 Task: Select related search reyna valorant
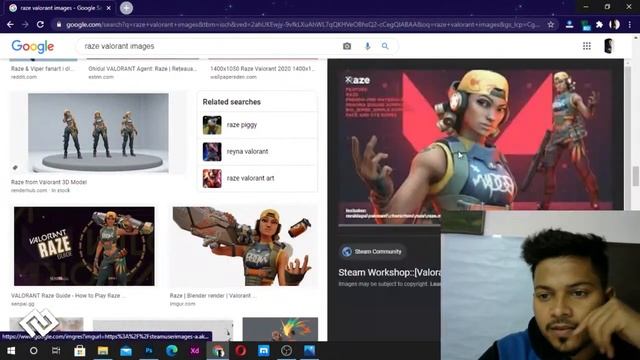coord(257,151)
